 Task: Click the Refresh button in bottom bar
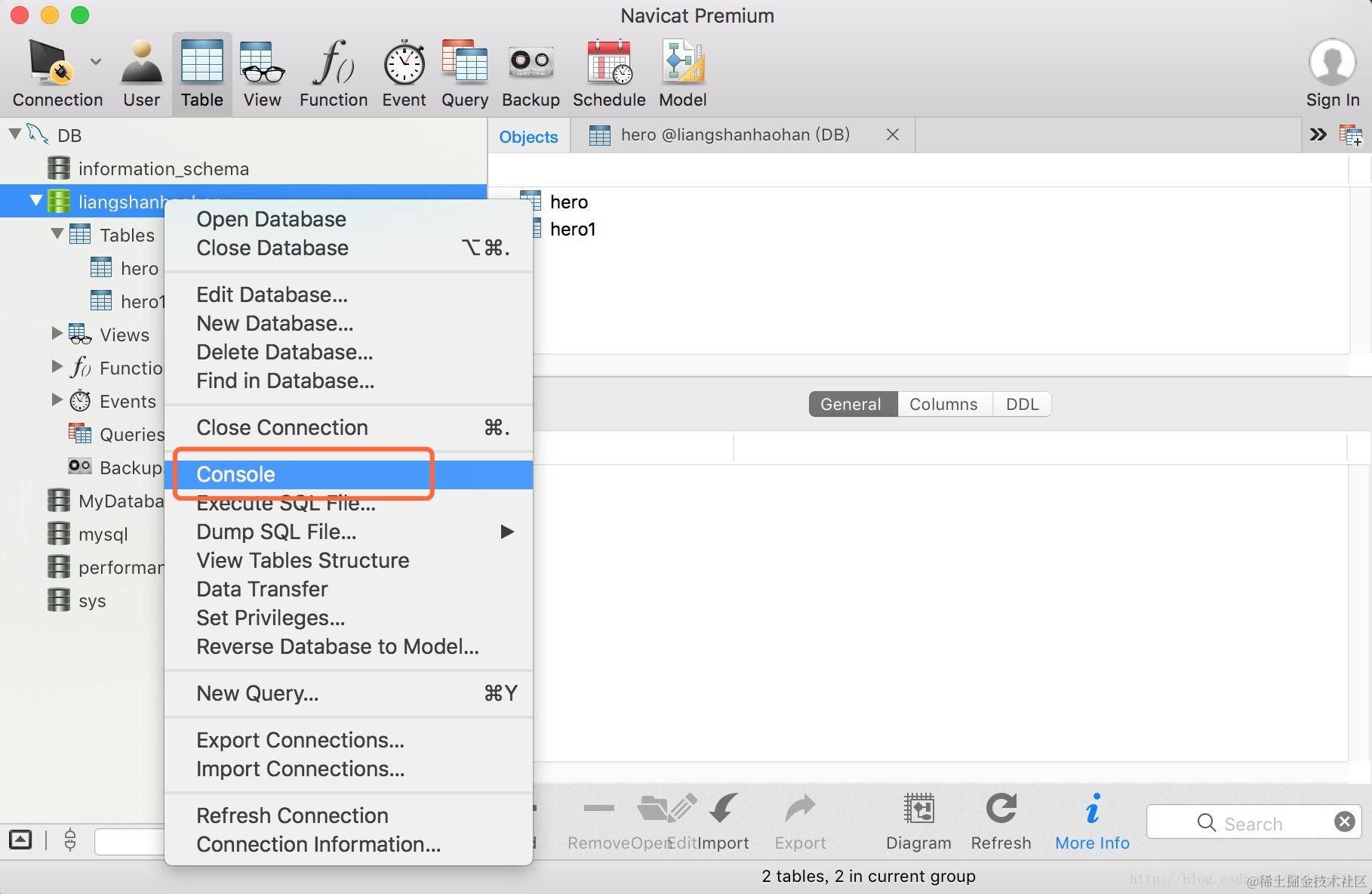(1001, 822)
